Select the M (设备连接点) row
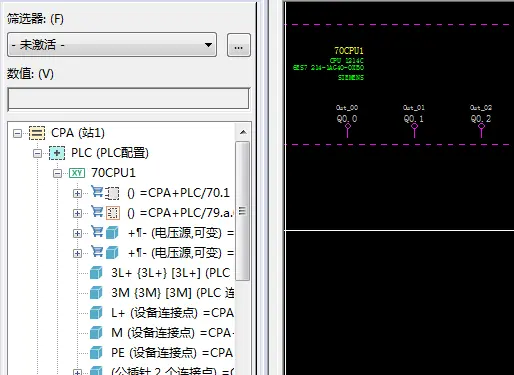The height and width of the screenshot is (375, 514). (172, 333)
